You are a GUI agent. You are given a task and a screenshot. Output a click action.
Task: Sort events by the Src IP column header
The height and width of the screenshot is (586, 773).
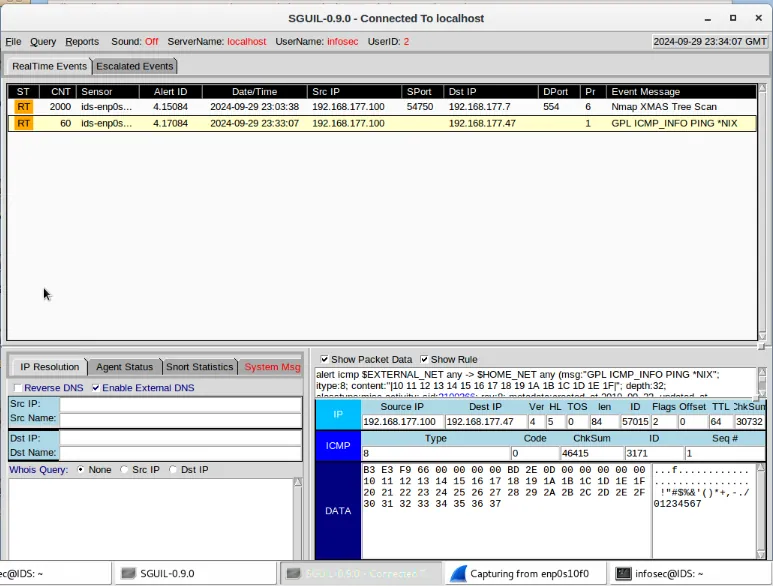[354, 92]
